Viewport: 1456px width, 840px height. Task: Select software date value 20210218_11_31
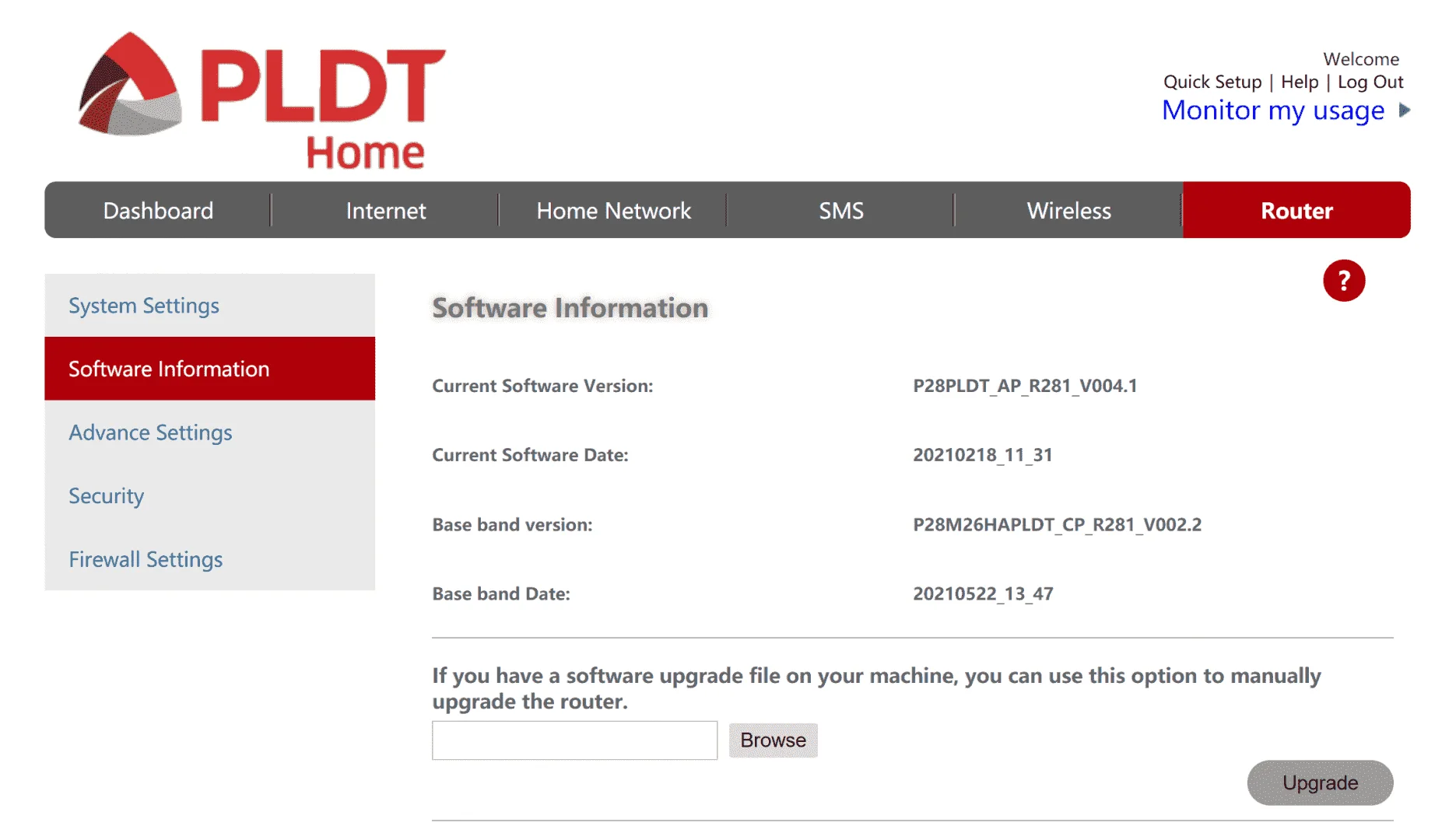click(x=983, y=455)
